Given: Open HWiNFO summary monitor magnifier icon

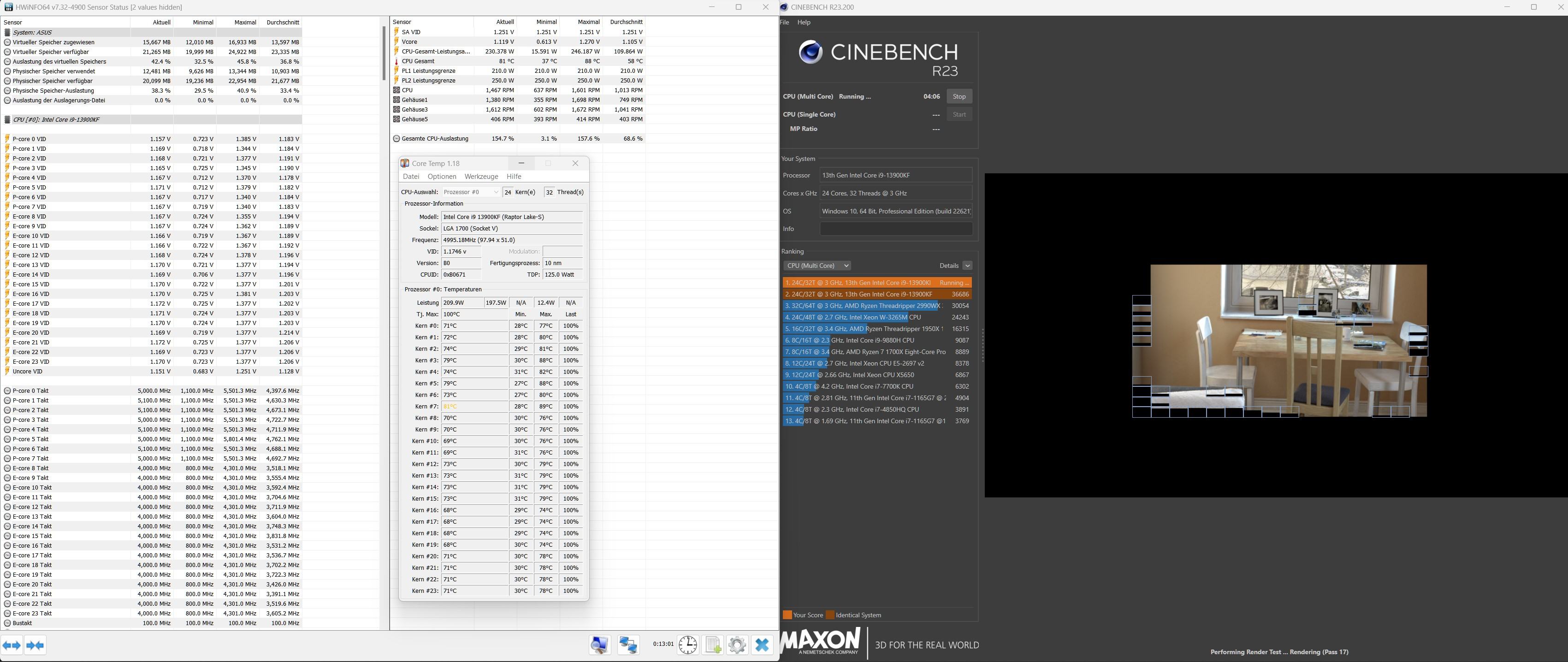Looking at the screenshot, I should (599, 645).
